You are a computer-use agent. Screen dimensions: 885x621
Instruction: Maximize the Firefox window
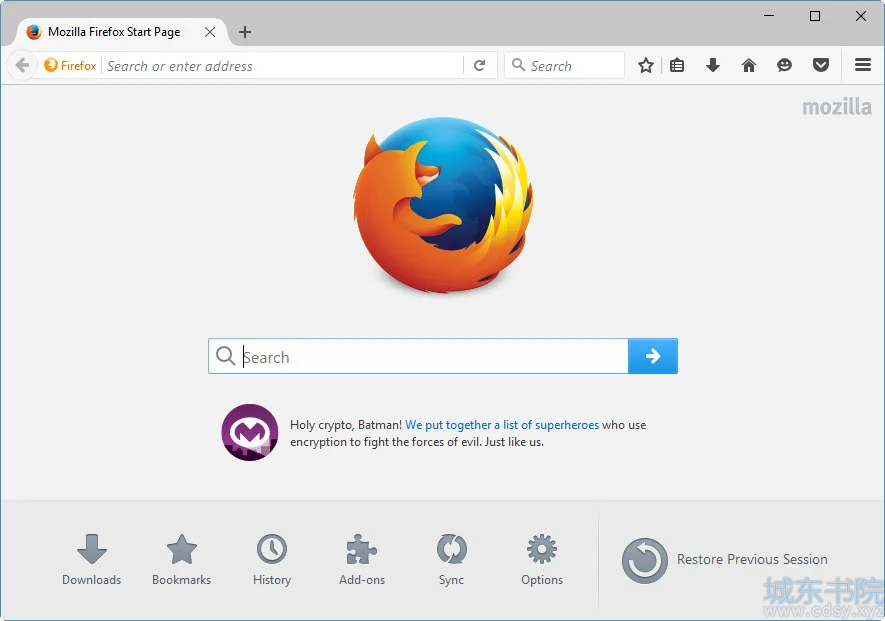pos(815,16)
